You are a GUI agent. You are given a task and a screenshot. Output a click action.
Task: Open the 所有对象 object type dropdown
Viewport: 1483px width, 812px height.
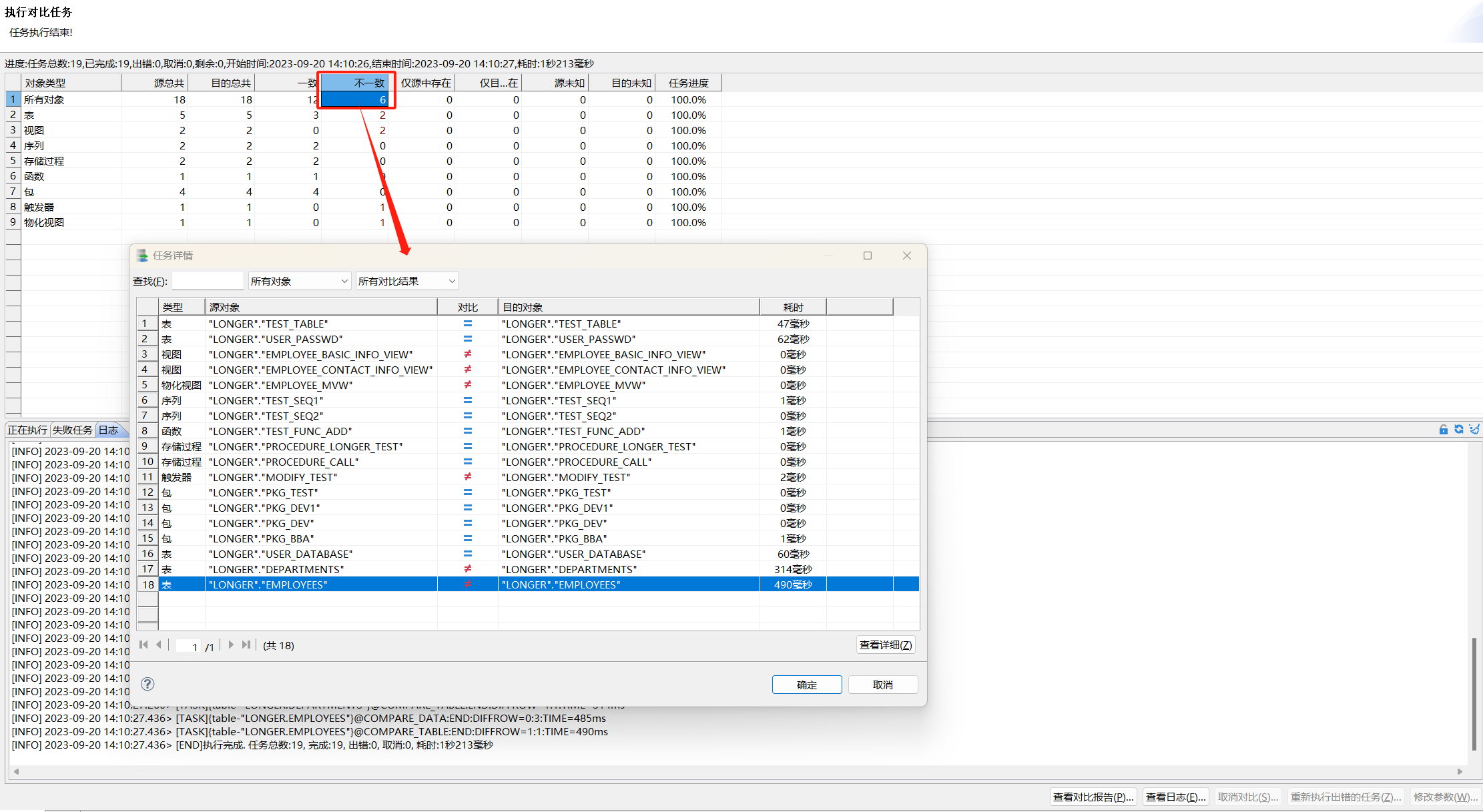[299, 282]
